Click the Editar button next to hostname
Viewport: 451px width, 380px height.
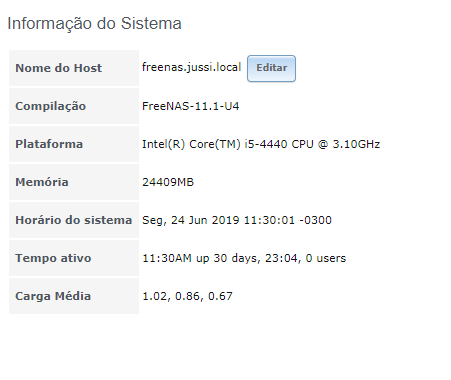[x=271, y=68]
